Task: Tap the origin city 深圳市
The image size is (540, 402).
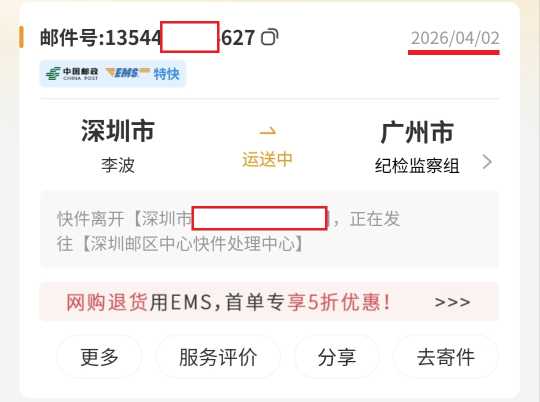Action: tap(118, 131)
